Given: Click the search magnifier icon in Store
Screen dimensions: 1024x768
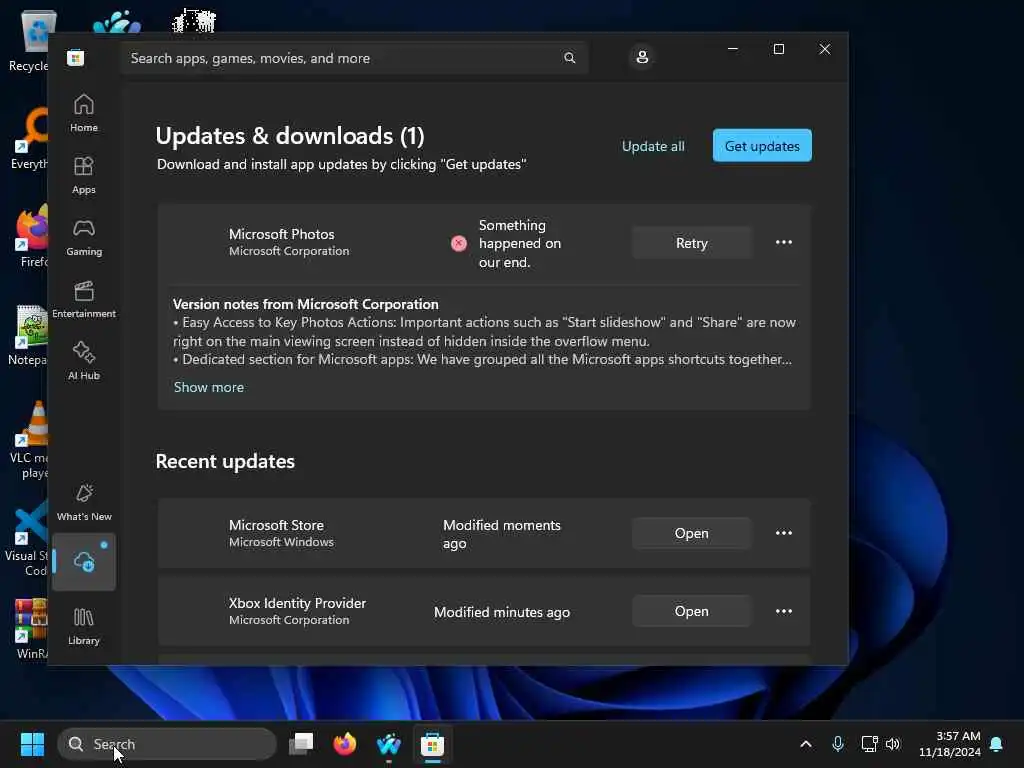Looking at the screenshot, I should 569,58.
